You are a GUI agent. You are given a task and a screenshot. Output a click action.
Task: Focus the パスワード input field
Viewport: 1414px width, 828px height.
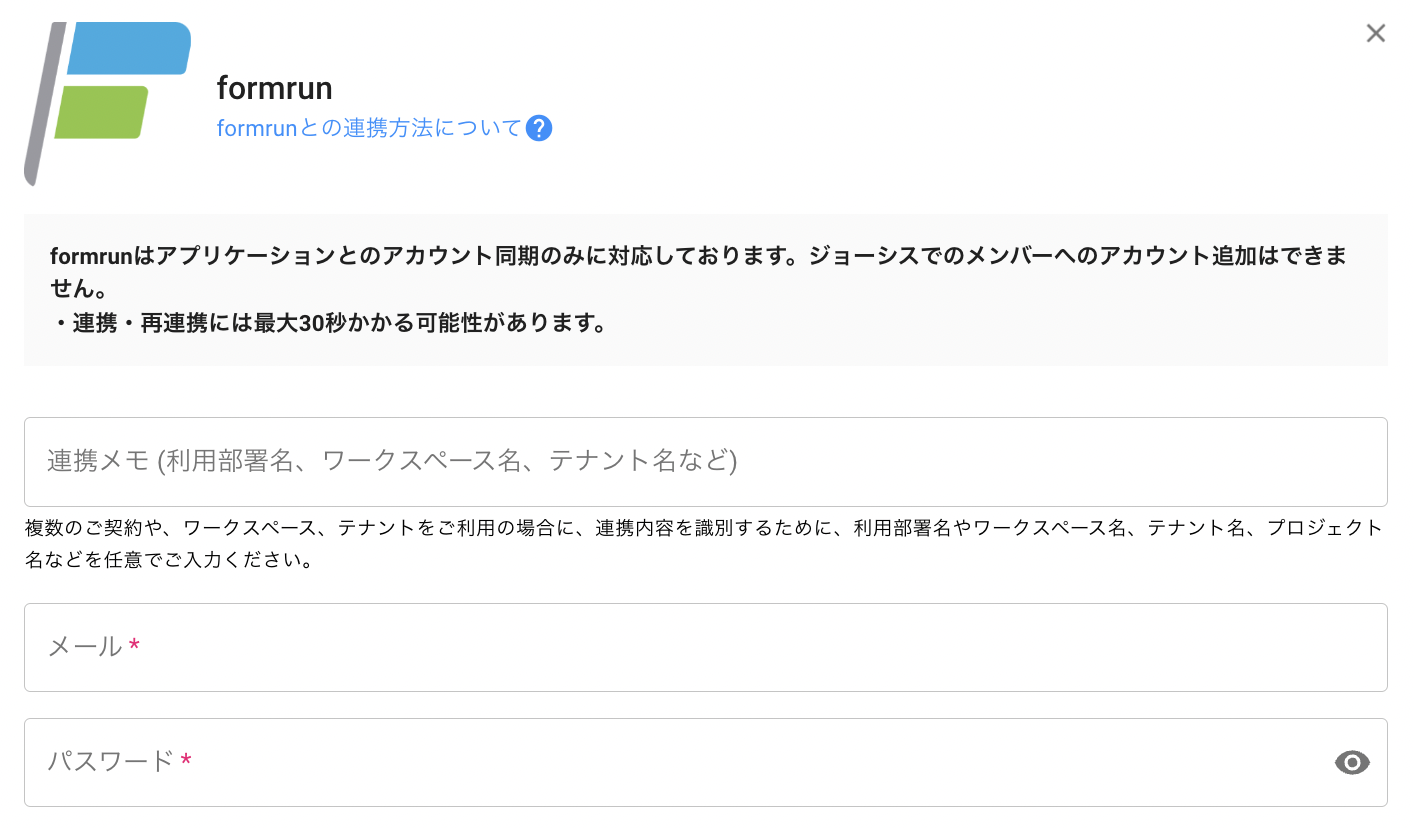pos(680,762)
